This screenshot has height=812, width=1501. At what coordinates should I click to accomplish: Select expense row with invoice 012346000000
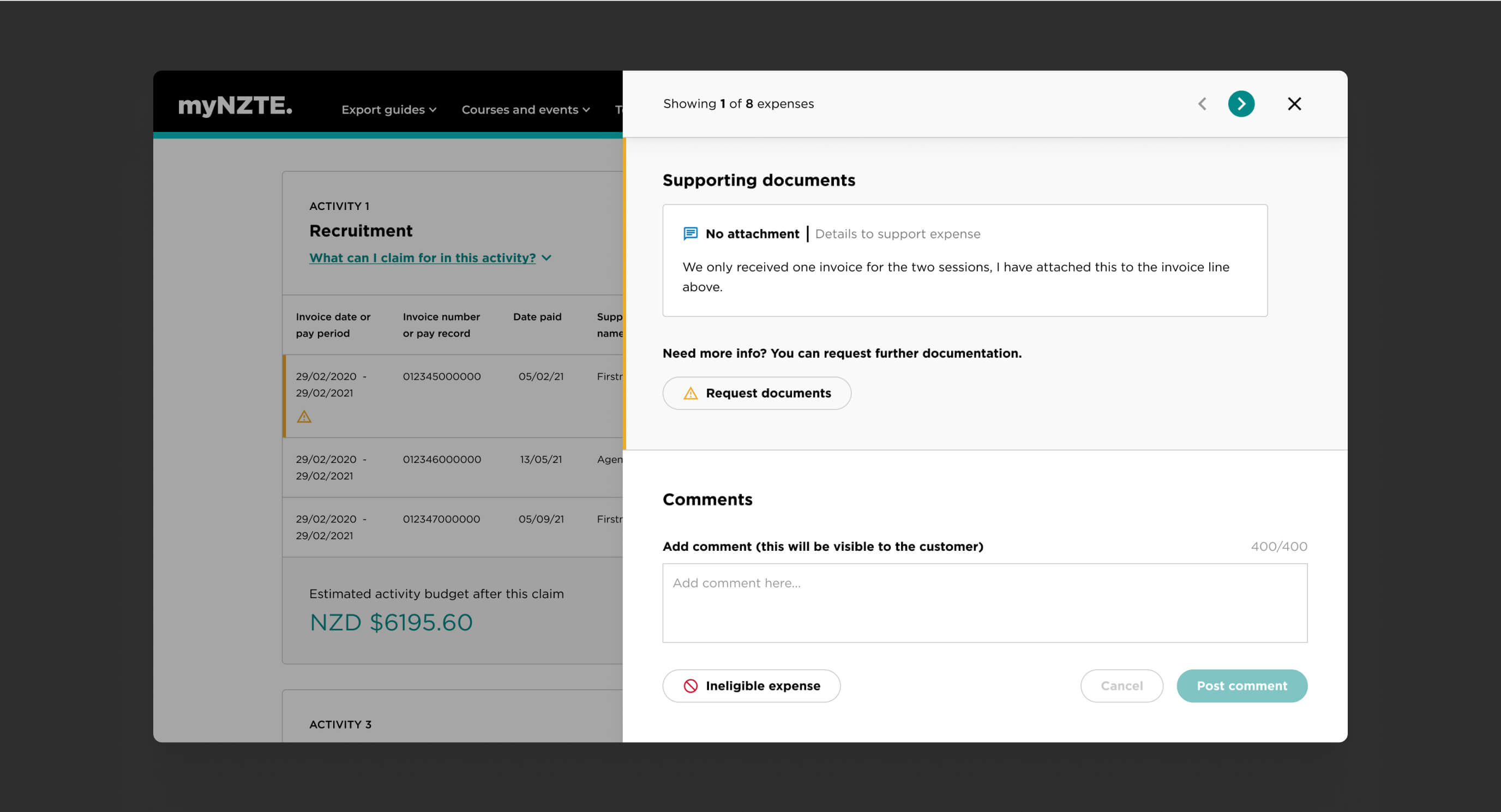453,467
